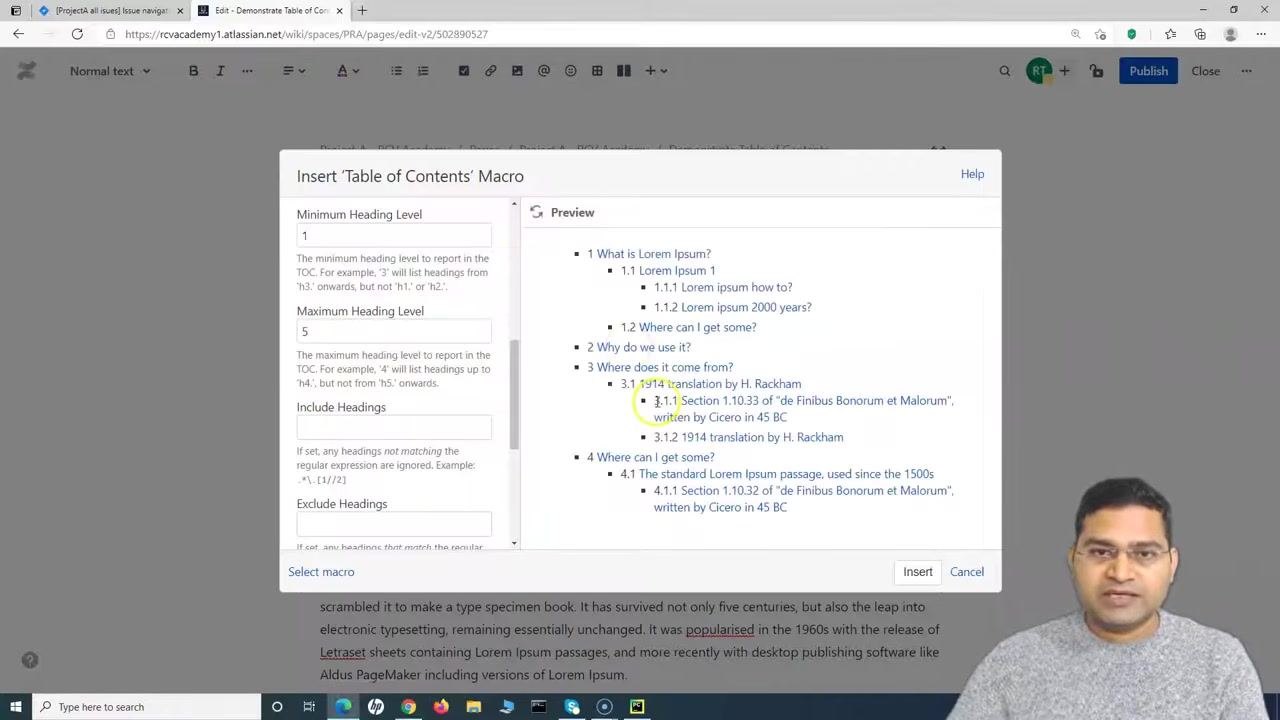Open page restrictions lock icon
Screen dimensions: 1280x720
coord(1097,71)
